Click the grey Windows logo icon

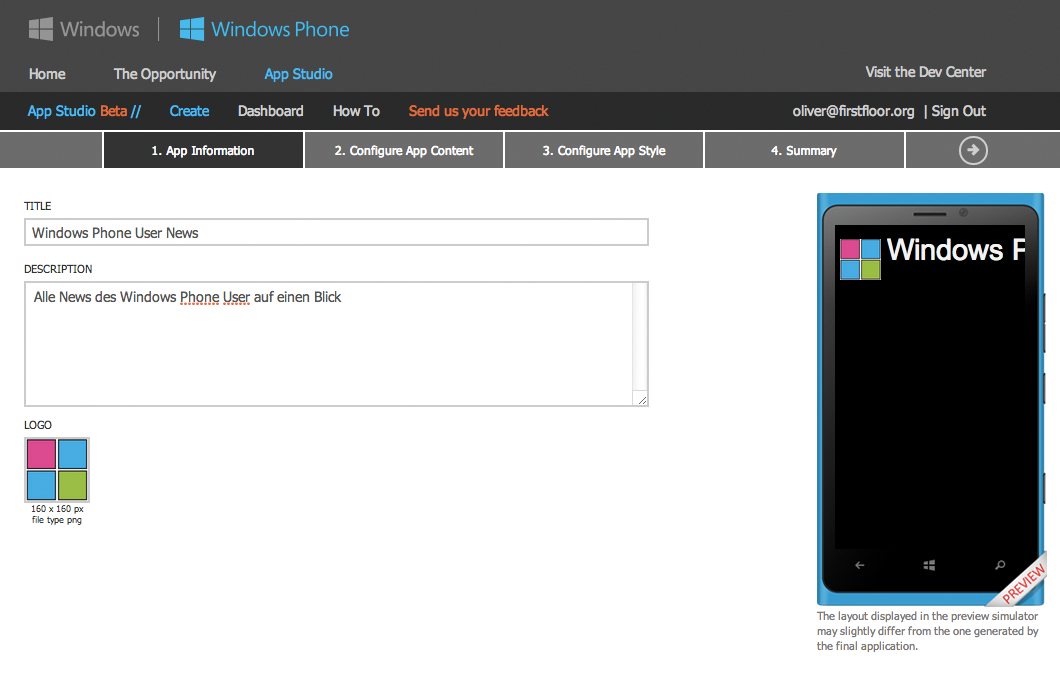point(41,29)
